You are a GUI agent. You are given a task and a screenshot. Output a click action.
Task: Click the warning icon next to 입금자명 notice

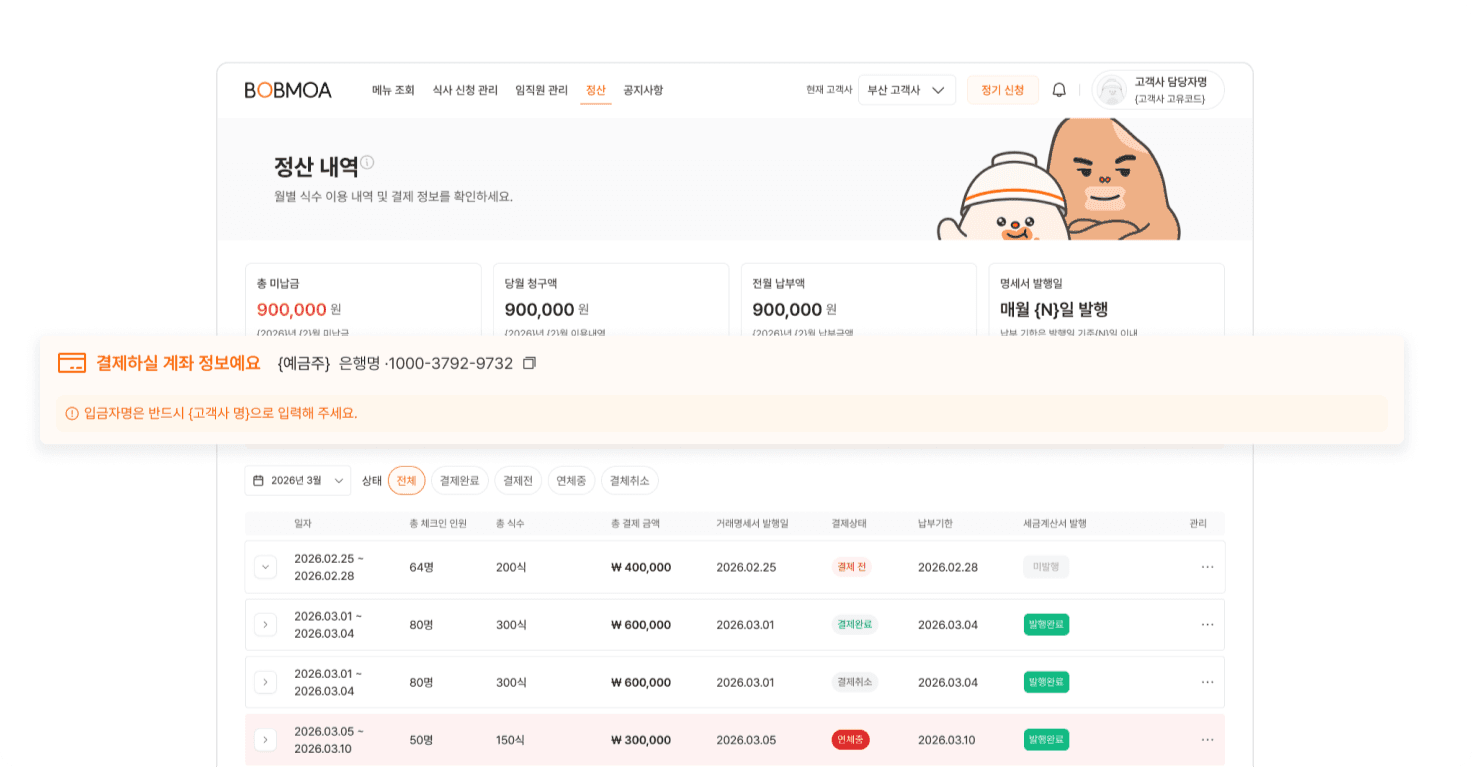72,413
